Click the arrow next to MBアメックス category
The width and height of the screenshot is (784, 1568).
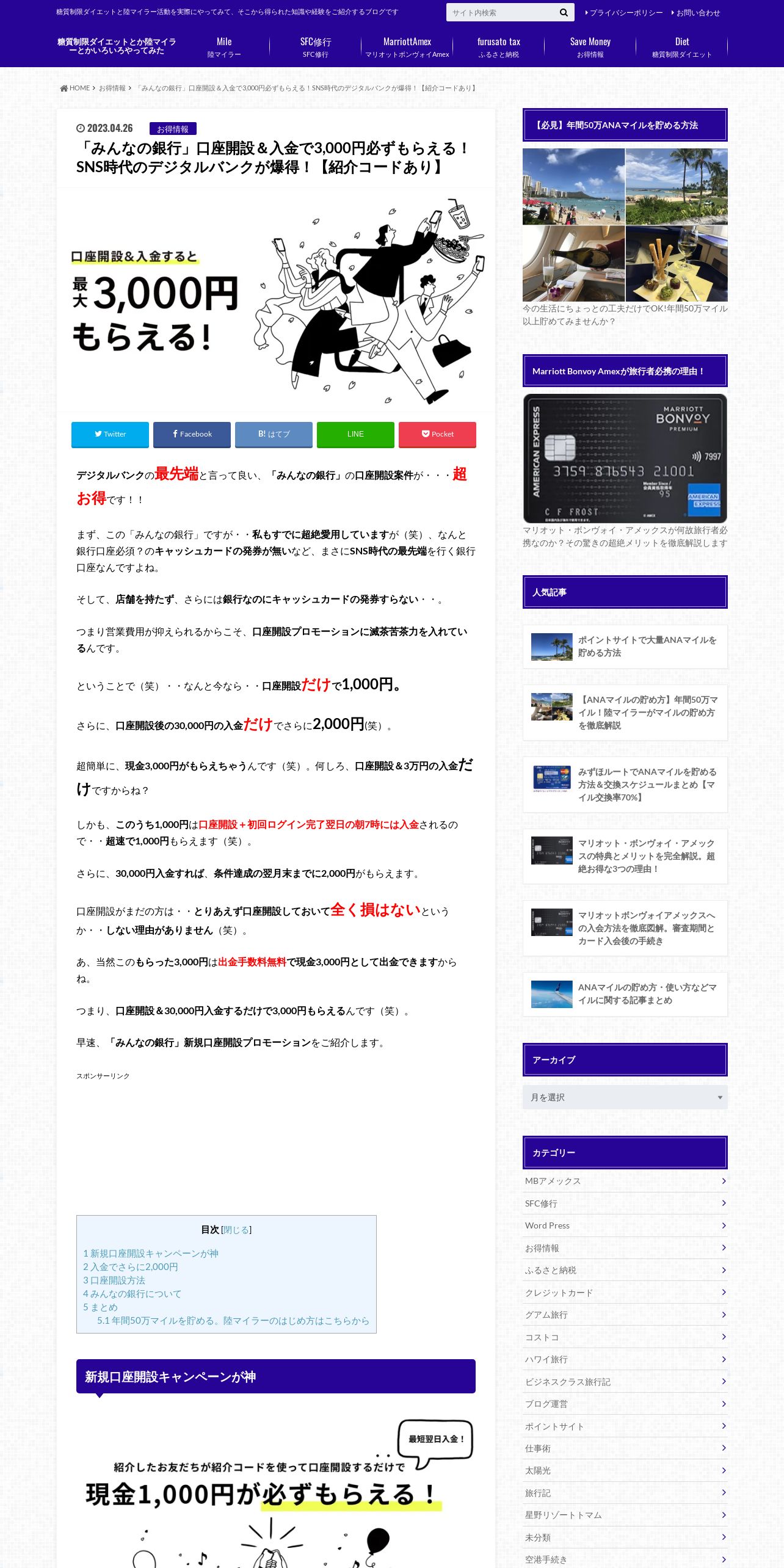[724, 1181]
